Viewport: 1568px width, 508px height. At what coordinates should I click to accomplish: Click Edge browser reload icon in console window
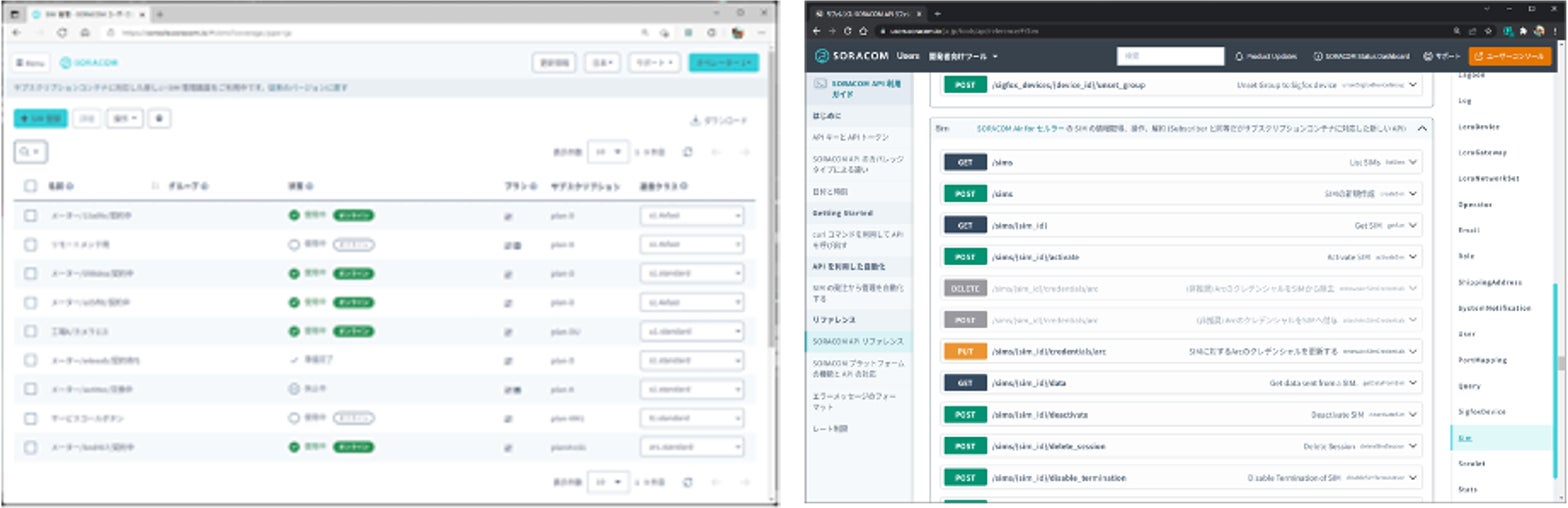click(x=61, y=33)
